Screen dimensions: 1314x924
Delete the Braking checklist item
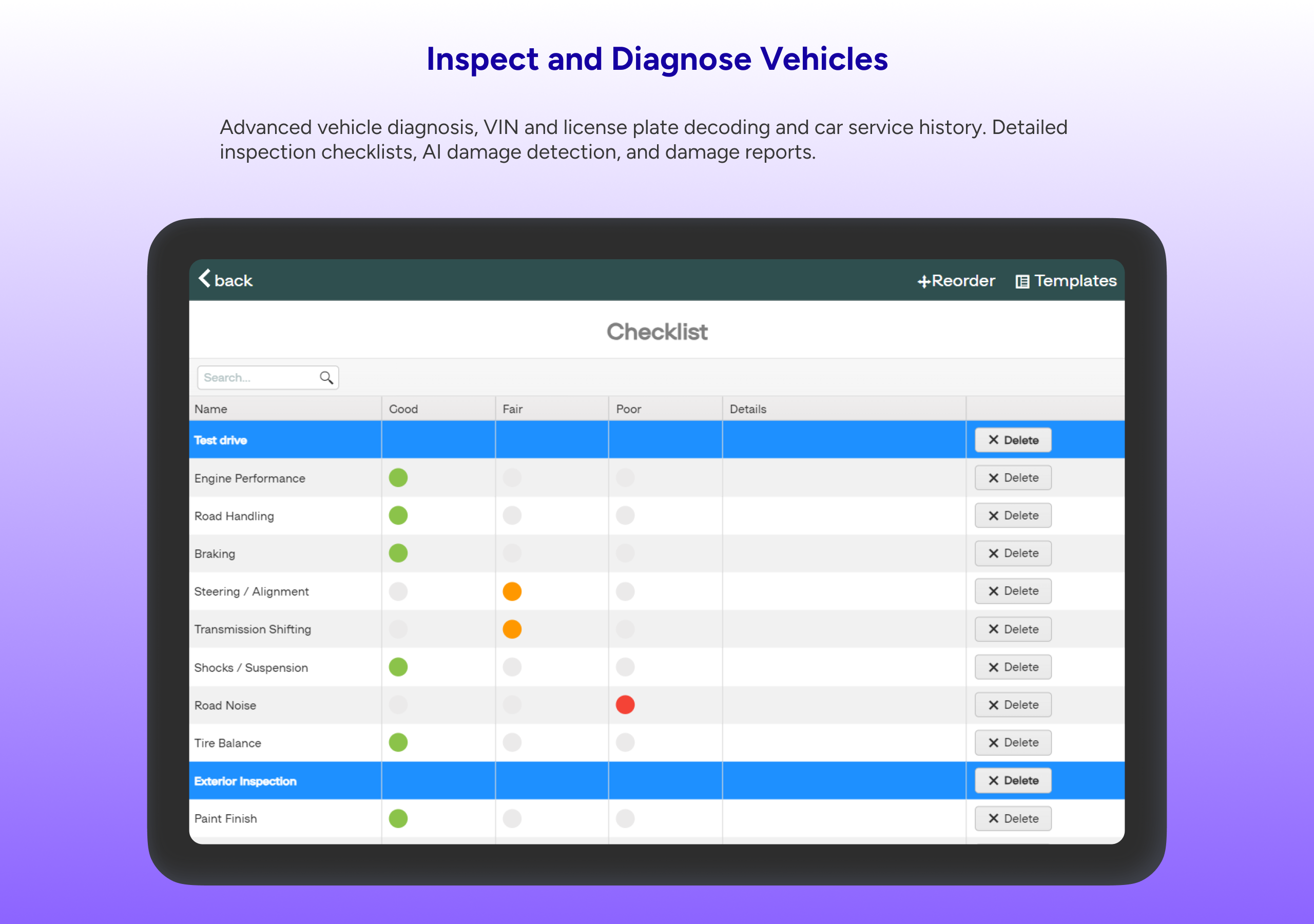(1012, 553)
